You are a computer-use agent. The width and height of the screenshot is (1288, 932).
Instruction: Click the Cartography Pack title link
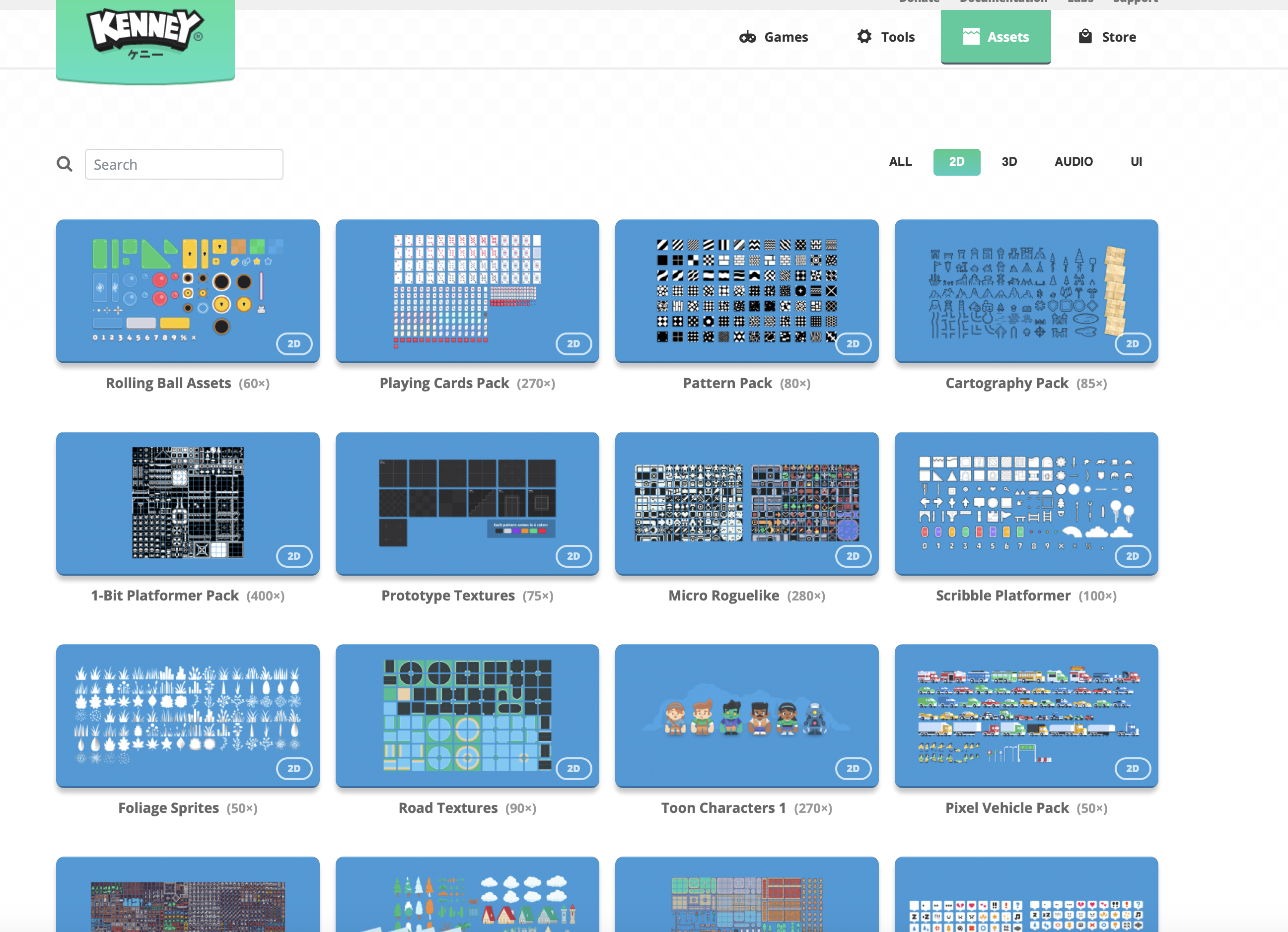point(1007,383)
